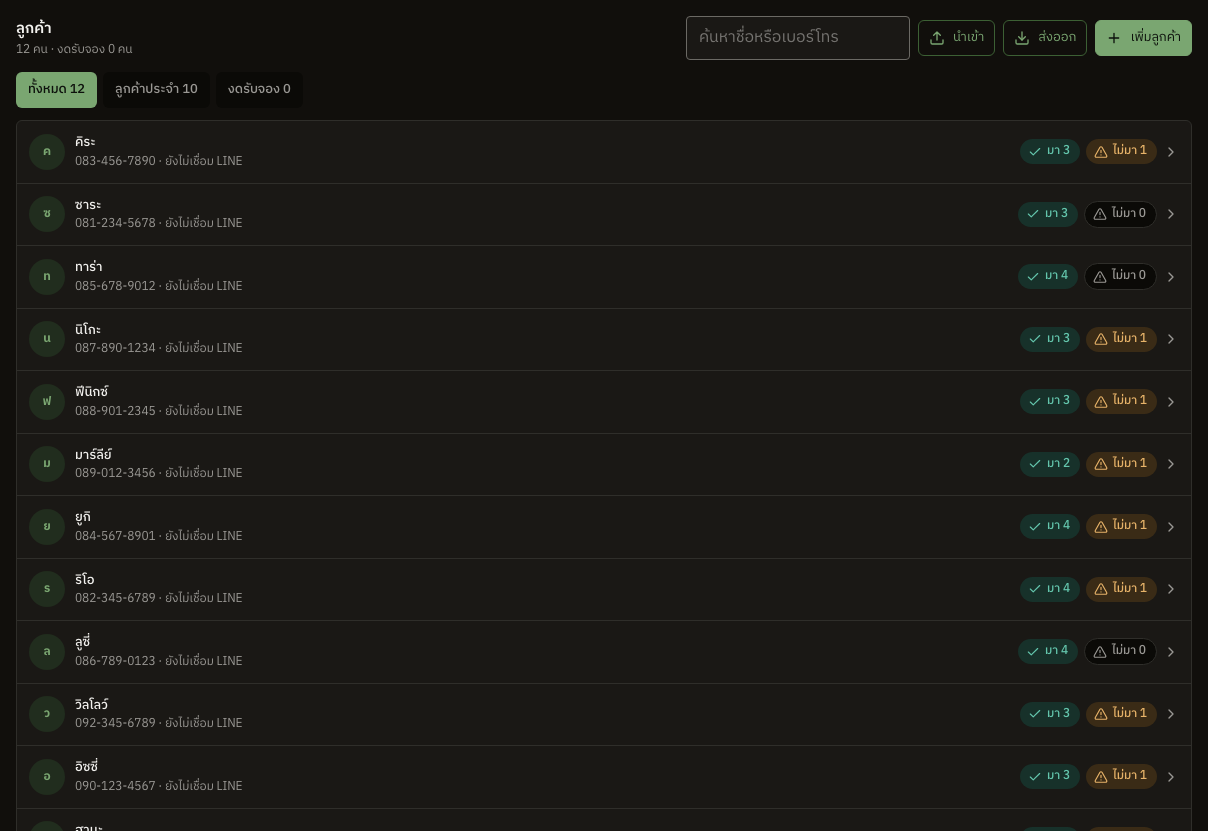Click phone number 086-789-0123
Viewport: 1208px width, 831px height.
(x=115, y=661)
